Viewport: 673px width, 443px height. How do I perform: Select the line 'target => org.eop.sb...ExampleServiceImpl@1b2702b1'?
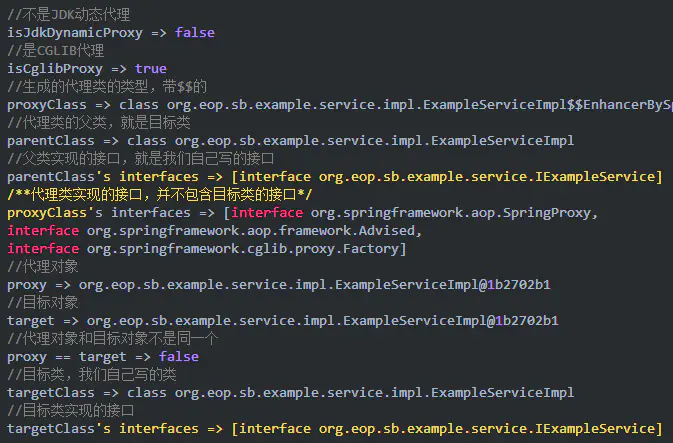(283, 321)
